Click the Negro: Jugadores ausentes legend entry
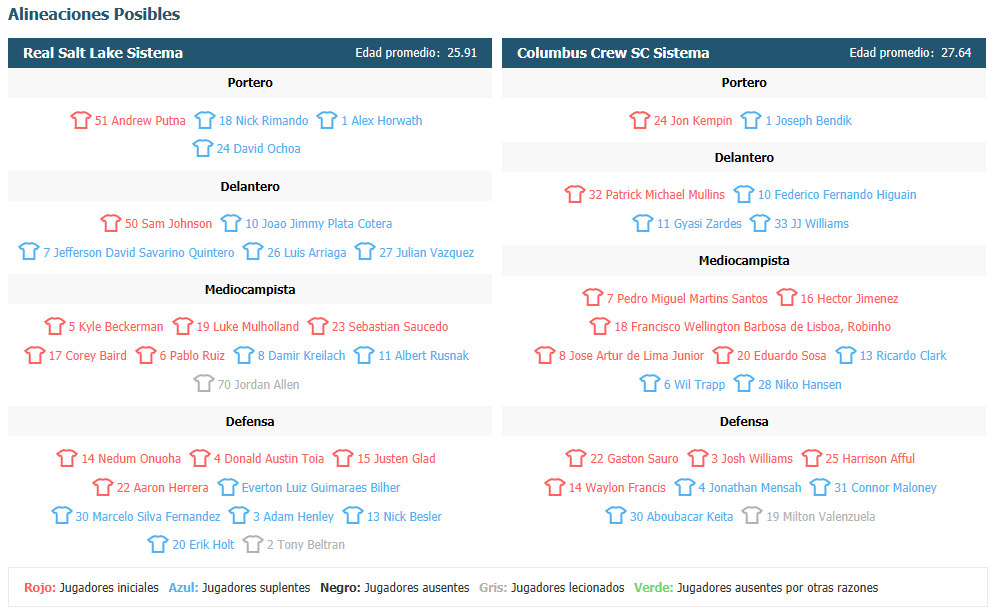The image size is (995, 611). tap(395, 588)
